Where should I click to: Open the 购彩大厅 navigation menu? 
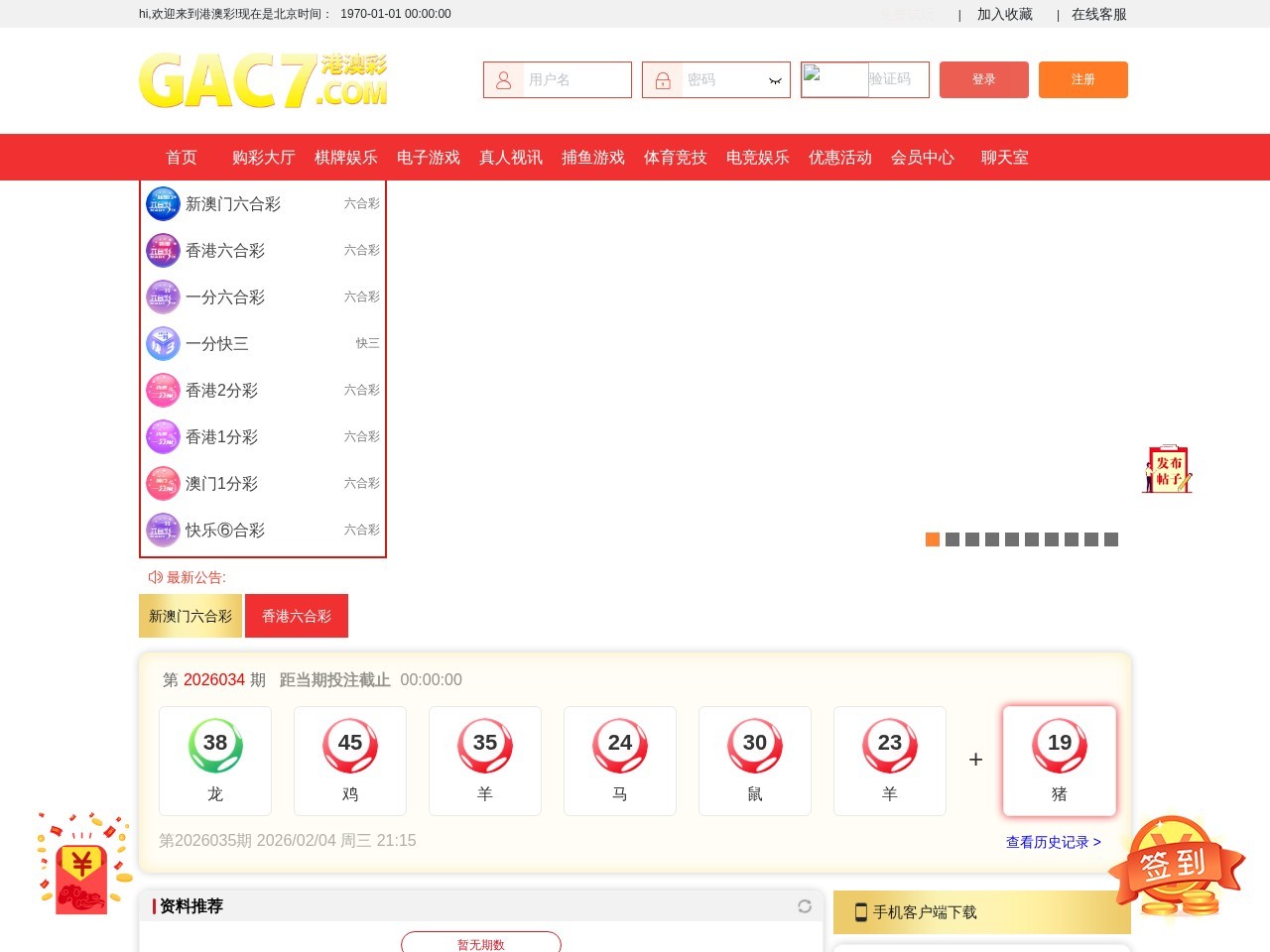[x=263, y=158]
